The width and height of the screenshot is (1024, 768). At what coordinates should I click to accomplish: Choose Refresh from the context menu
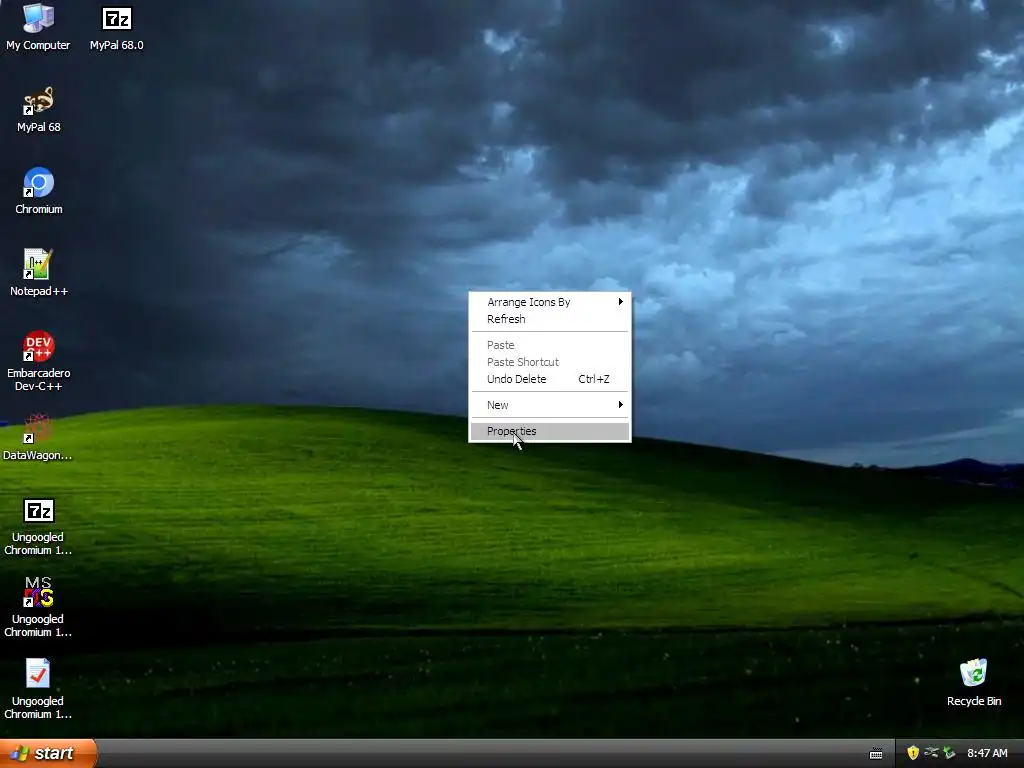pyautogui.click(x=550, y=319)
